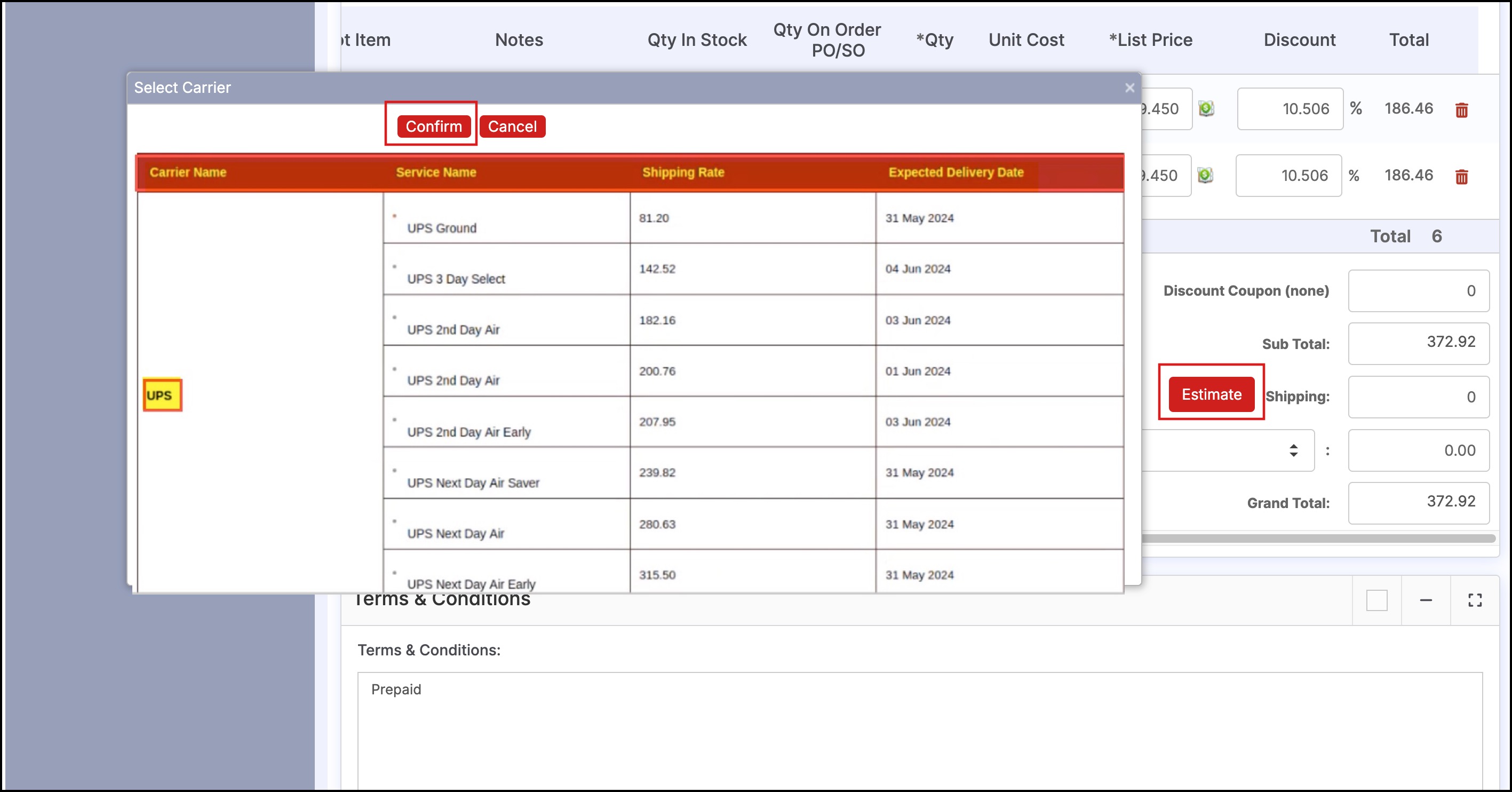Delete the second line item with trash icon
This screenshot has height=792, width=1512.
tap(1461, 176)
